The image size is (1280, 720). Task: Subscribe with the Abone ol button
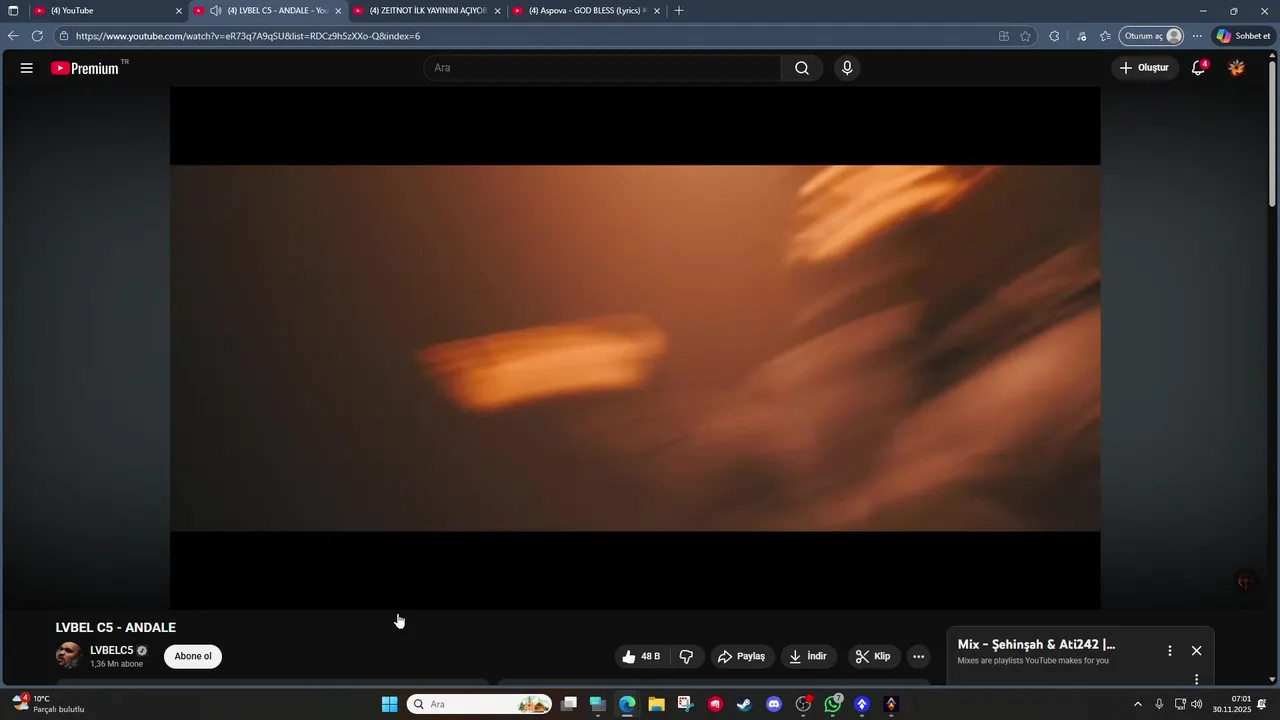coord(193,657)
